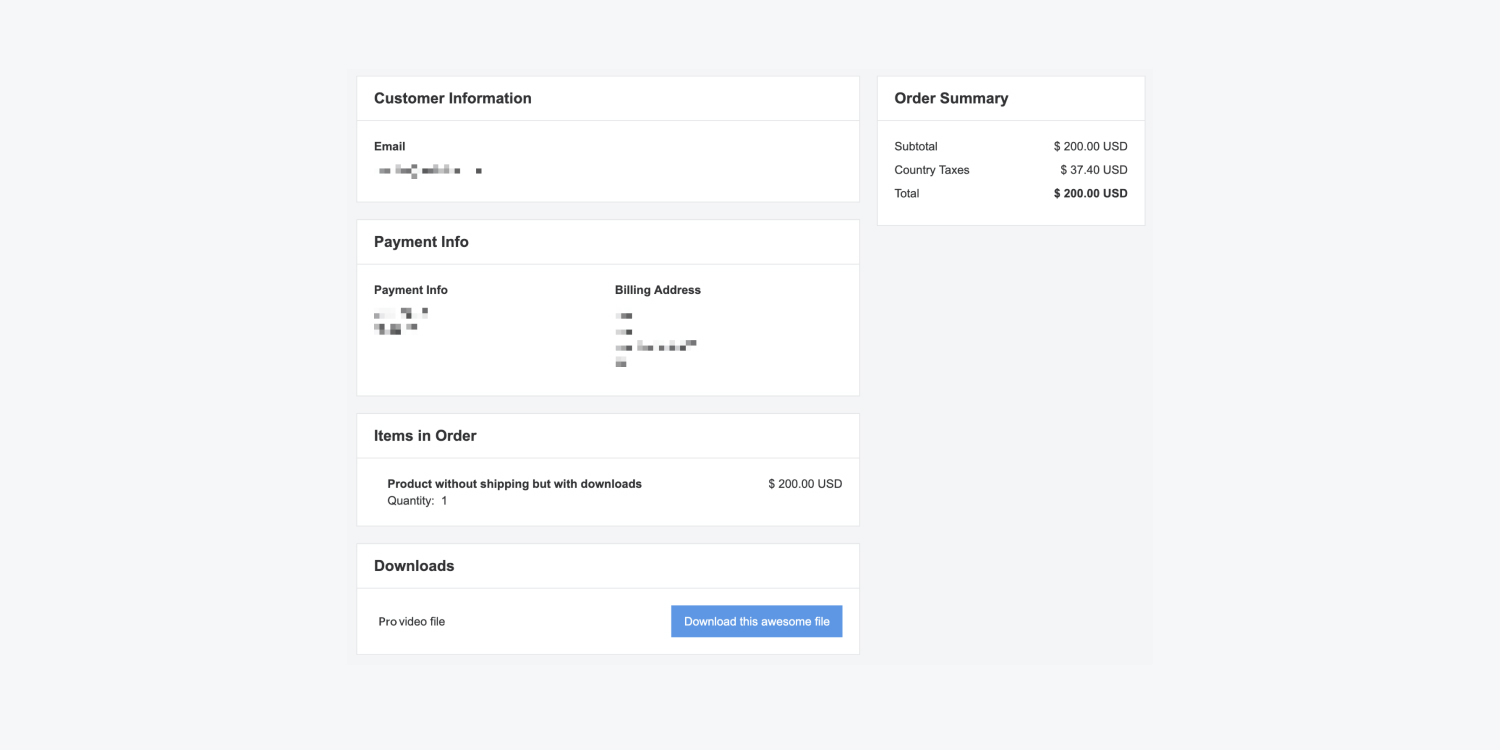The height and width of the screenshot is (751, 1501).
Task: Select the Quantity line of the item
Action: tap(417, 501)
